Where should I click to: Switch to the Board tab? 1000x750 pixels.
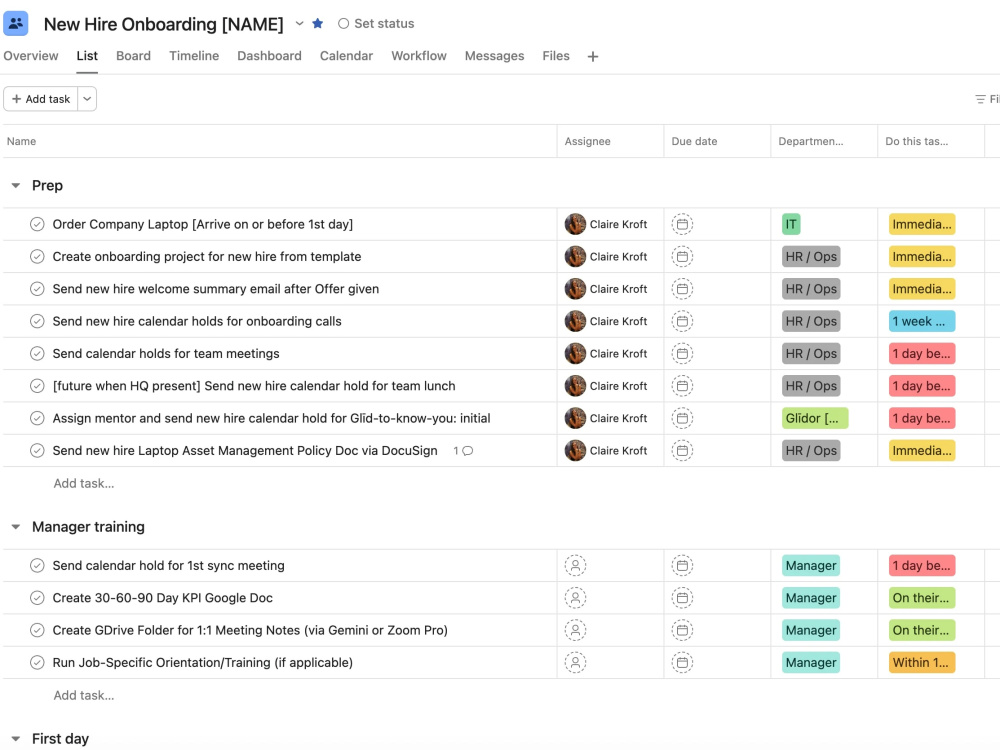tap(133, 56)
